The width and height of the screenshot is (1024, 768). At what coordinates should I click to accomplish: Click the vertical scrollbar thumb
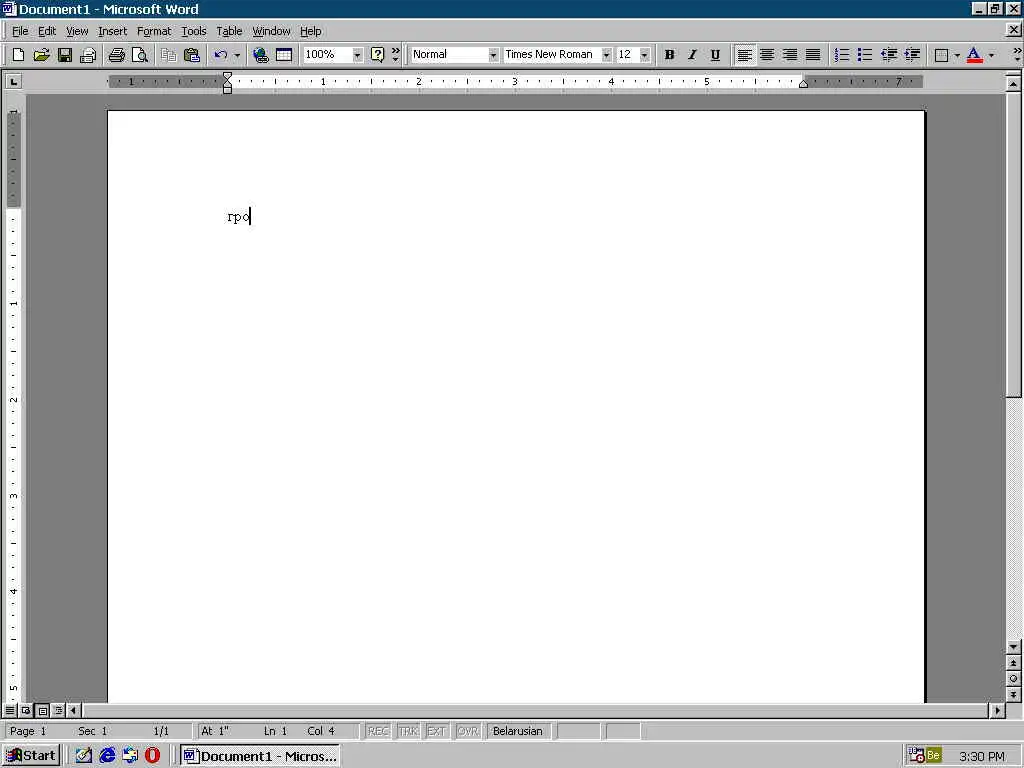point(1013,244)
